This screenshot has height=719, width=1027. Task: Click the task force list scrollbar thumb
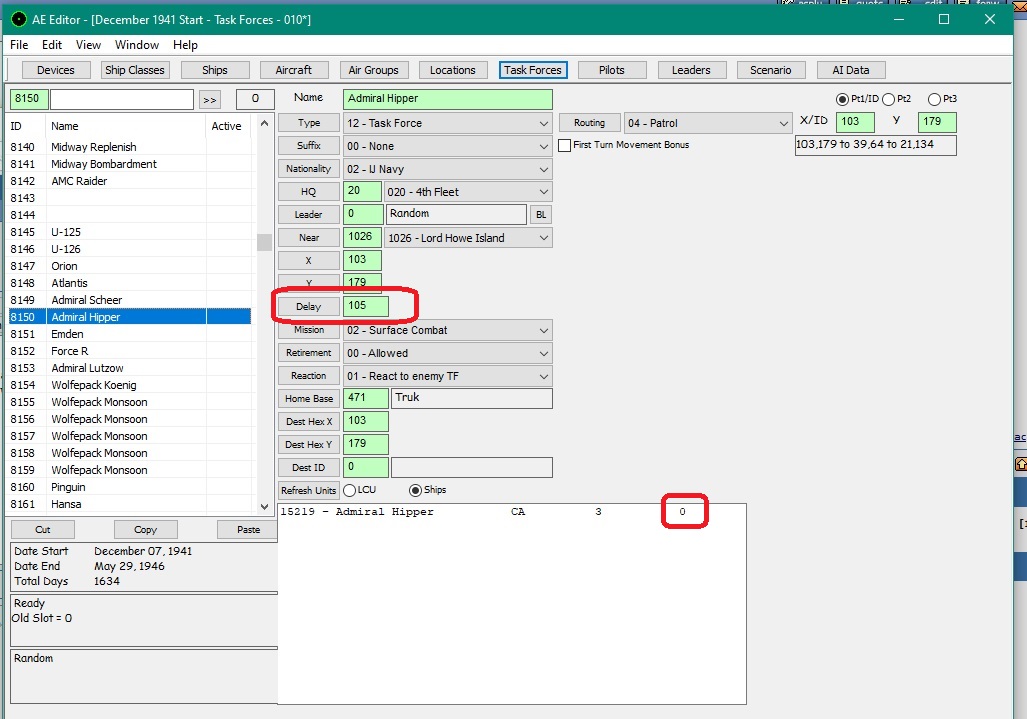(x=264, y=242)
